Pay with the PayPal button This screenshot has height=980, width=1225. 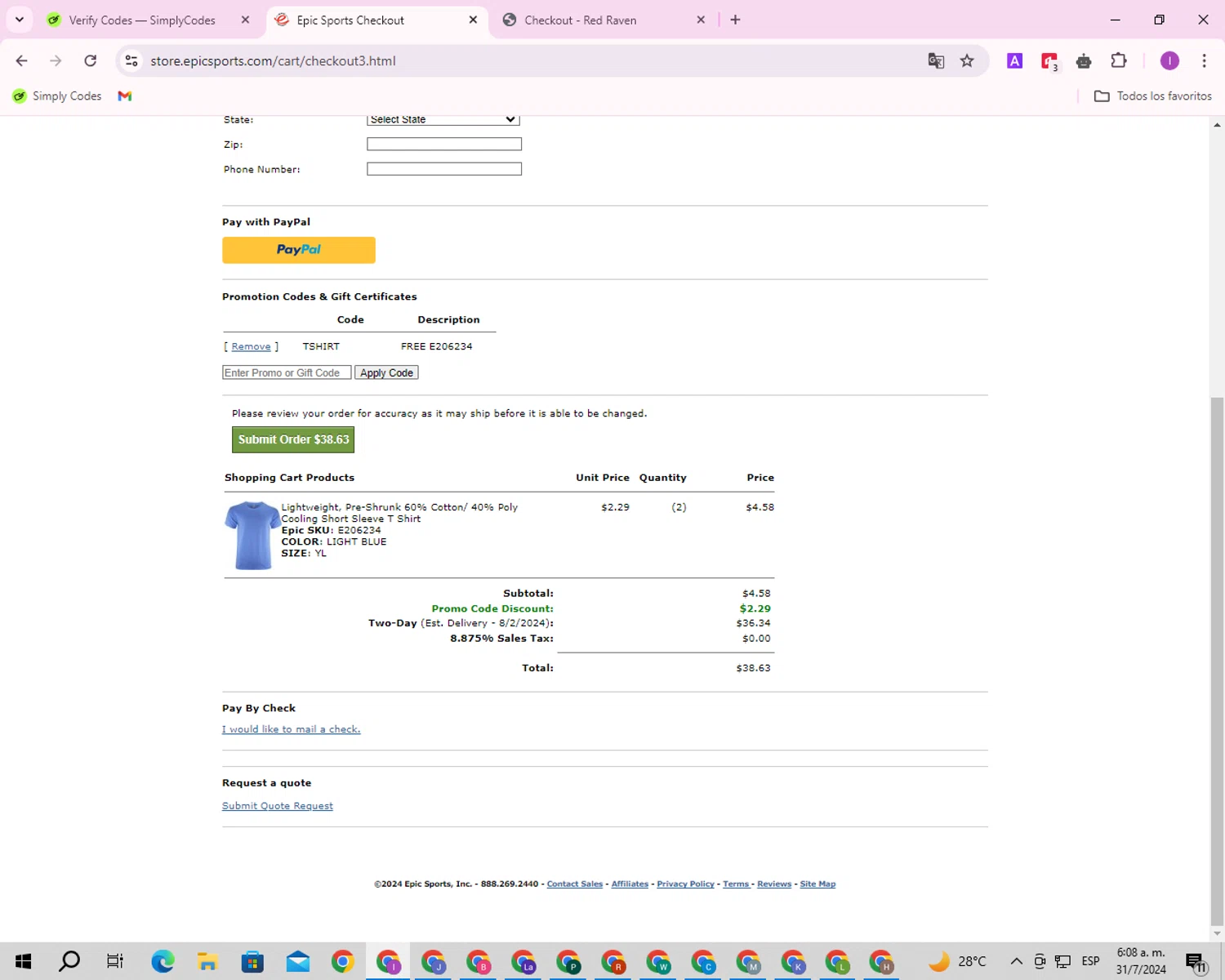(299, 250)
